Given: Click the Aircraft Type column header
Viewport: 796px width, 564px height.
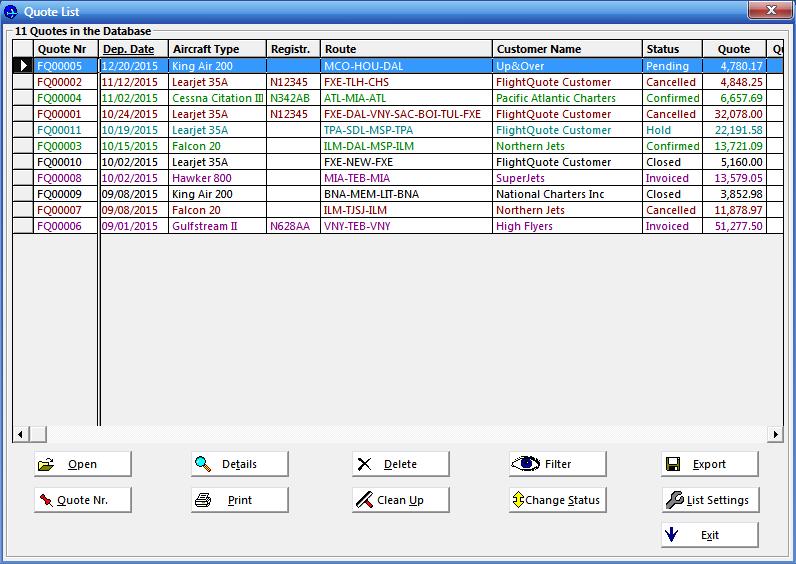Looking at the screenshot, I should click(x=206, y=49).
